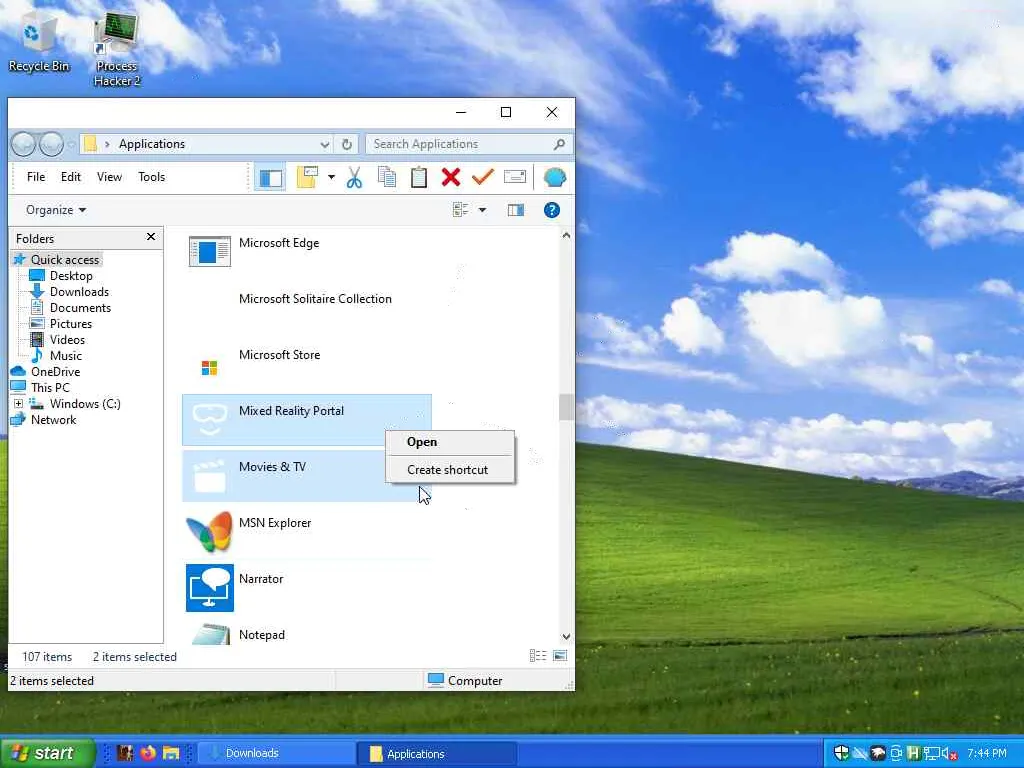Screen dimensions: 1024x768
Task: Click the Refresh button in the address bar
Action: coord(347,144)
